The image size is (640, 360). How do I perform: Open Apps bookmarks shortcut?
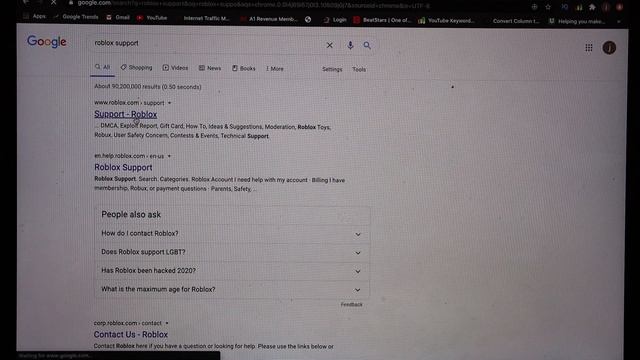click(x=35, y=16)
